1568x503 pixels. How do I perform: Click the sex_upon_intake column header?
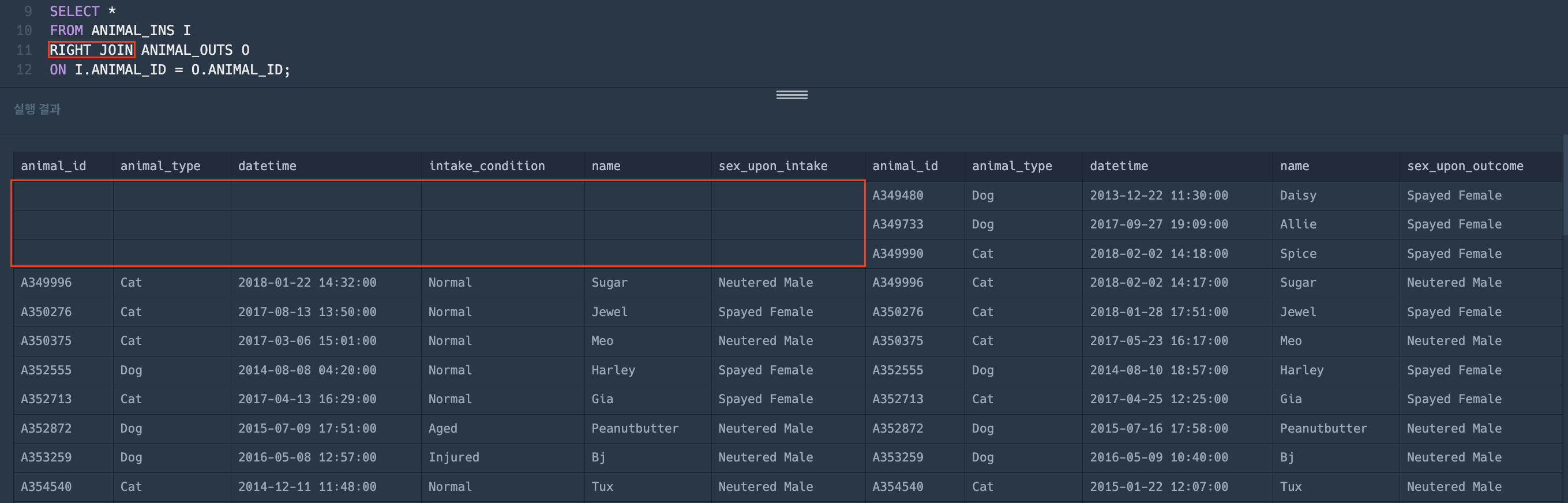pos(772,166)
